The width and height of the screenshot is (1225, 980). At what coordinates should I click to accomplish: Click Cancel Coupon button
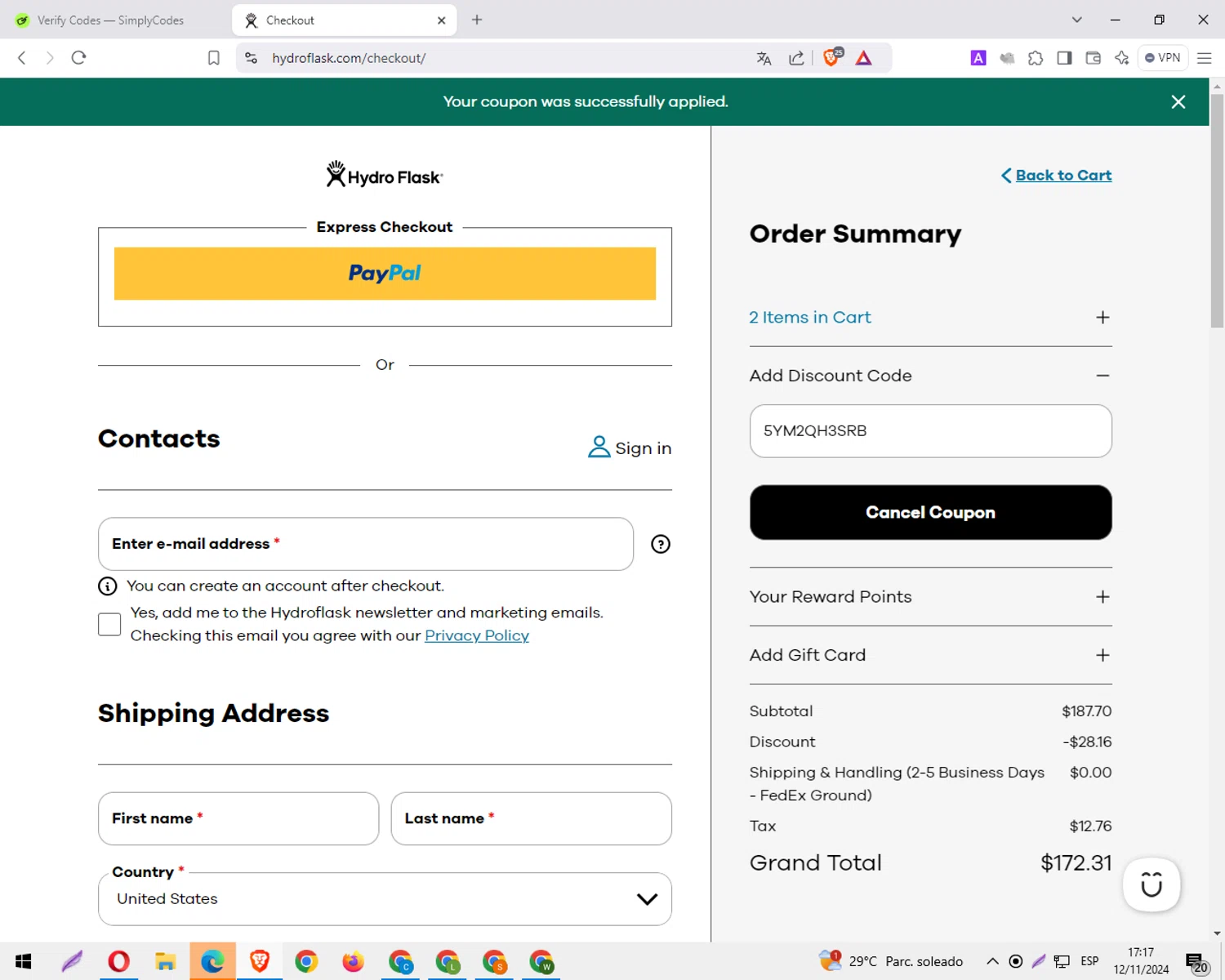930,512
